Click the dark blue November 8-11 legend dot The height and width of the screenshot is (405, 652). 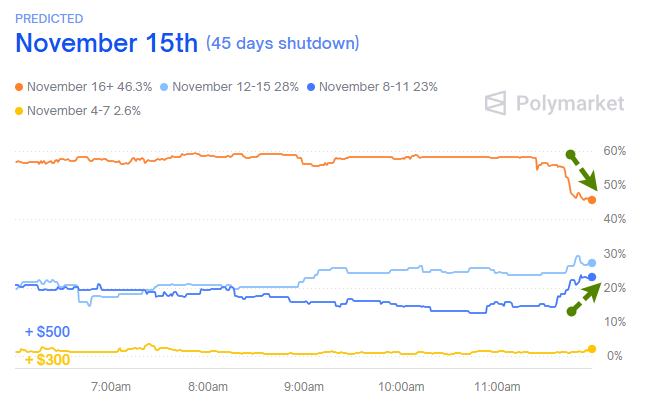click(x=312, y=86)
